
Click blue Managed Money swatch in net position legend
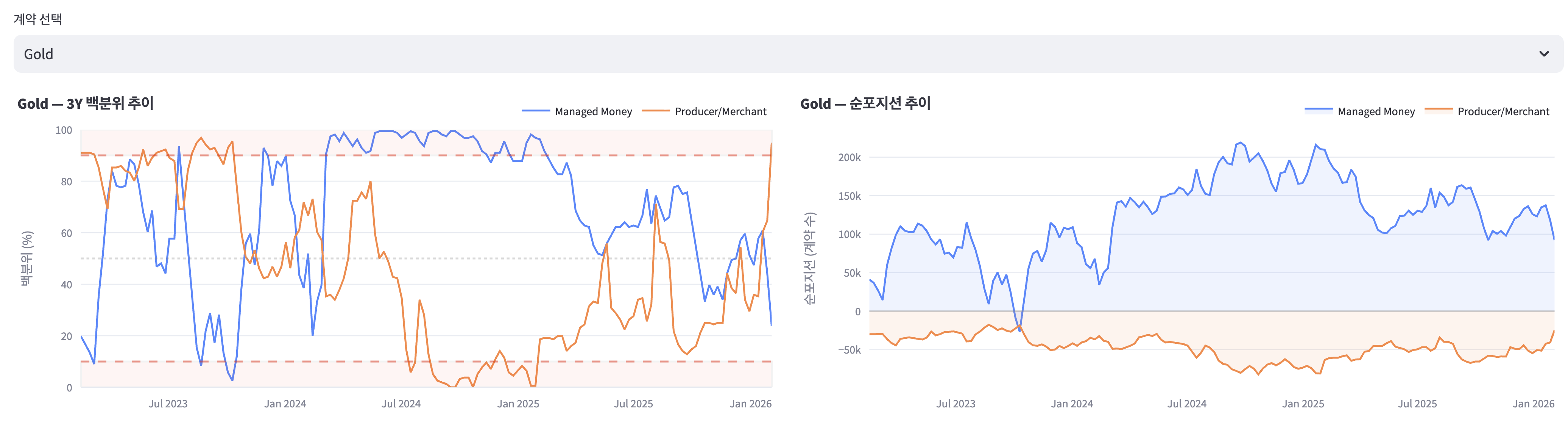1319,110
